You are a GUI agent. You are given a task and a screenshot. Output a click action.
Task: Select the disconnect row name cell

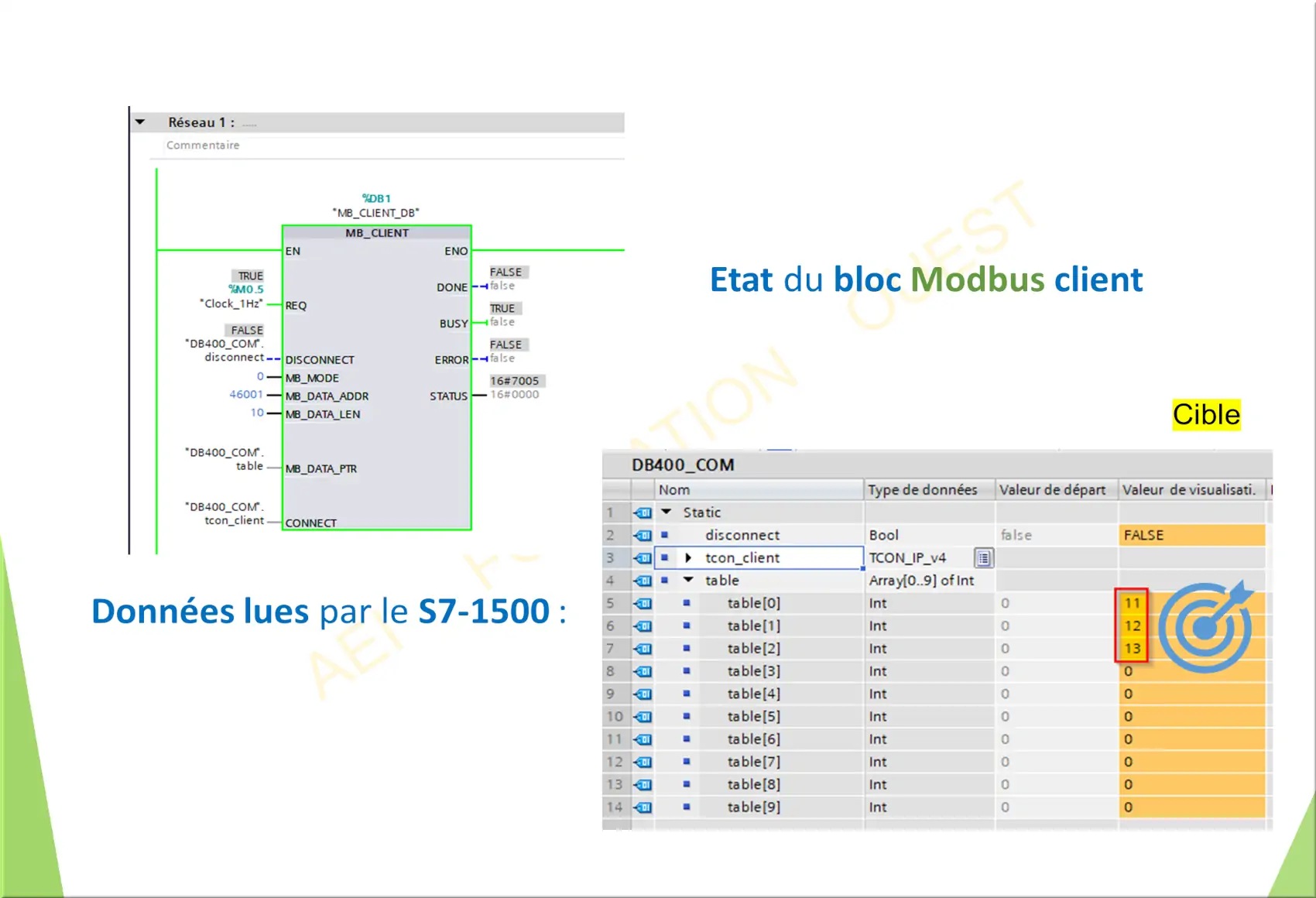click(x=759, y=535)
